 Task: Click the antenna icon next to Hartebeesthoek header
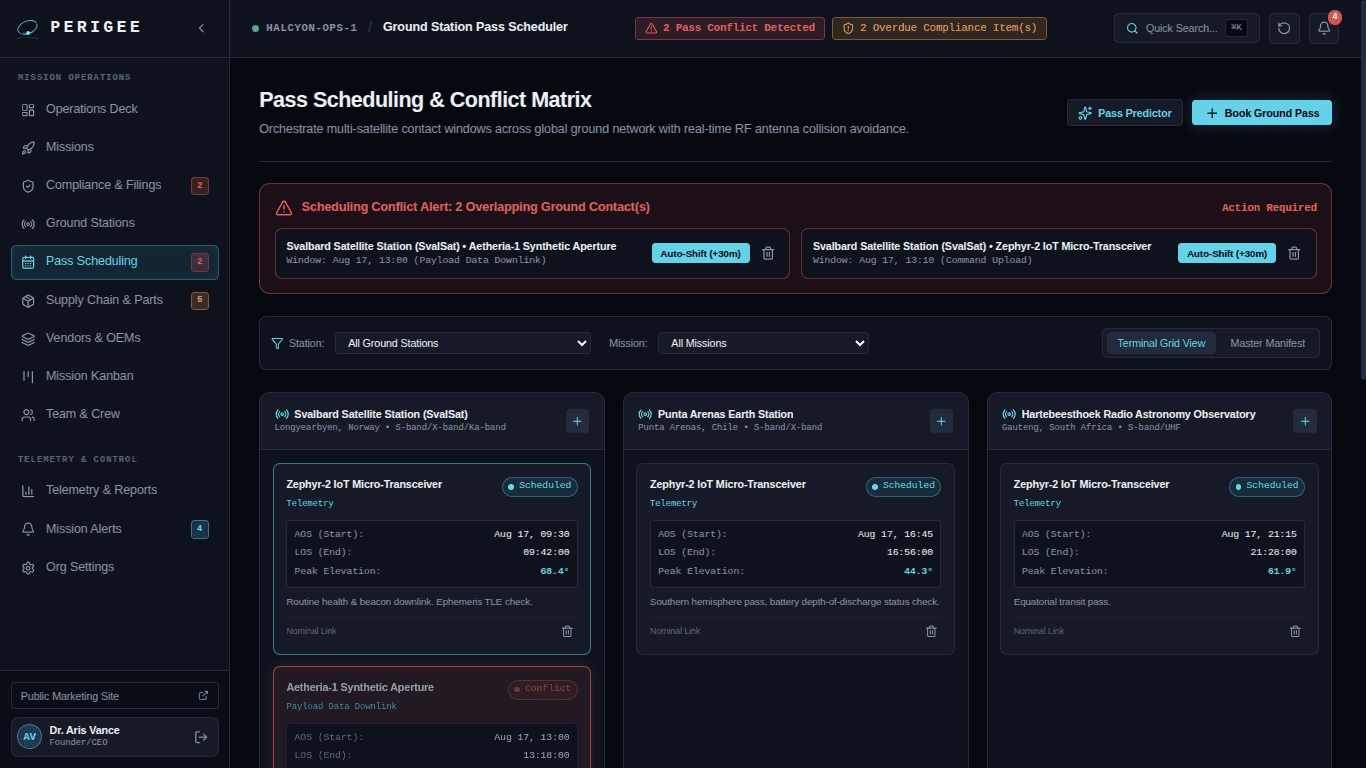1009,414
